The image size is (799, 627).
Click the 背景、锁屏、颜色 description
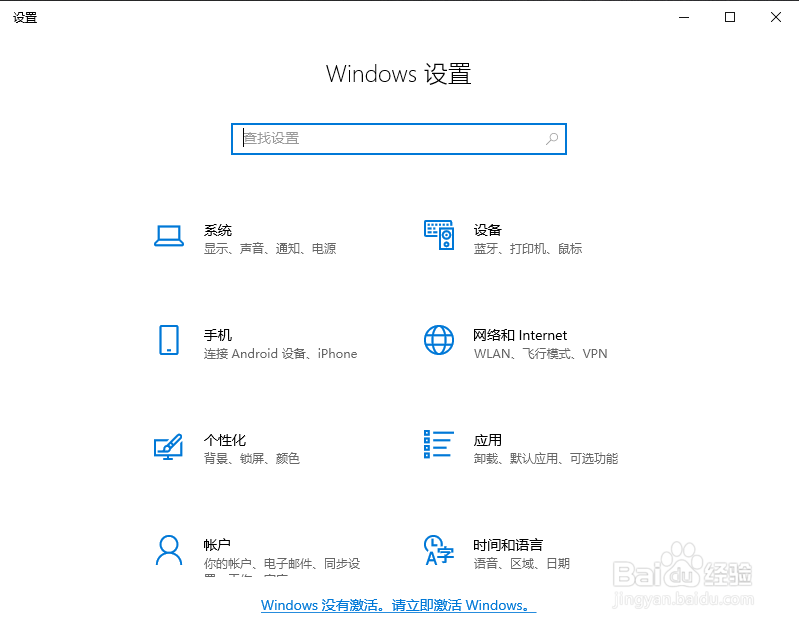click(252, 459)
